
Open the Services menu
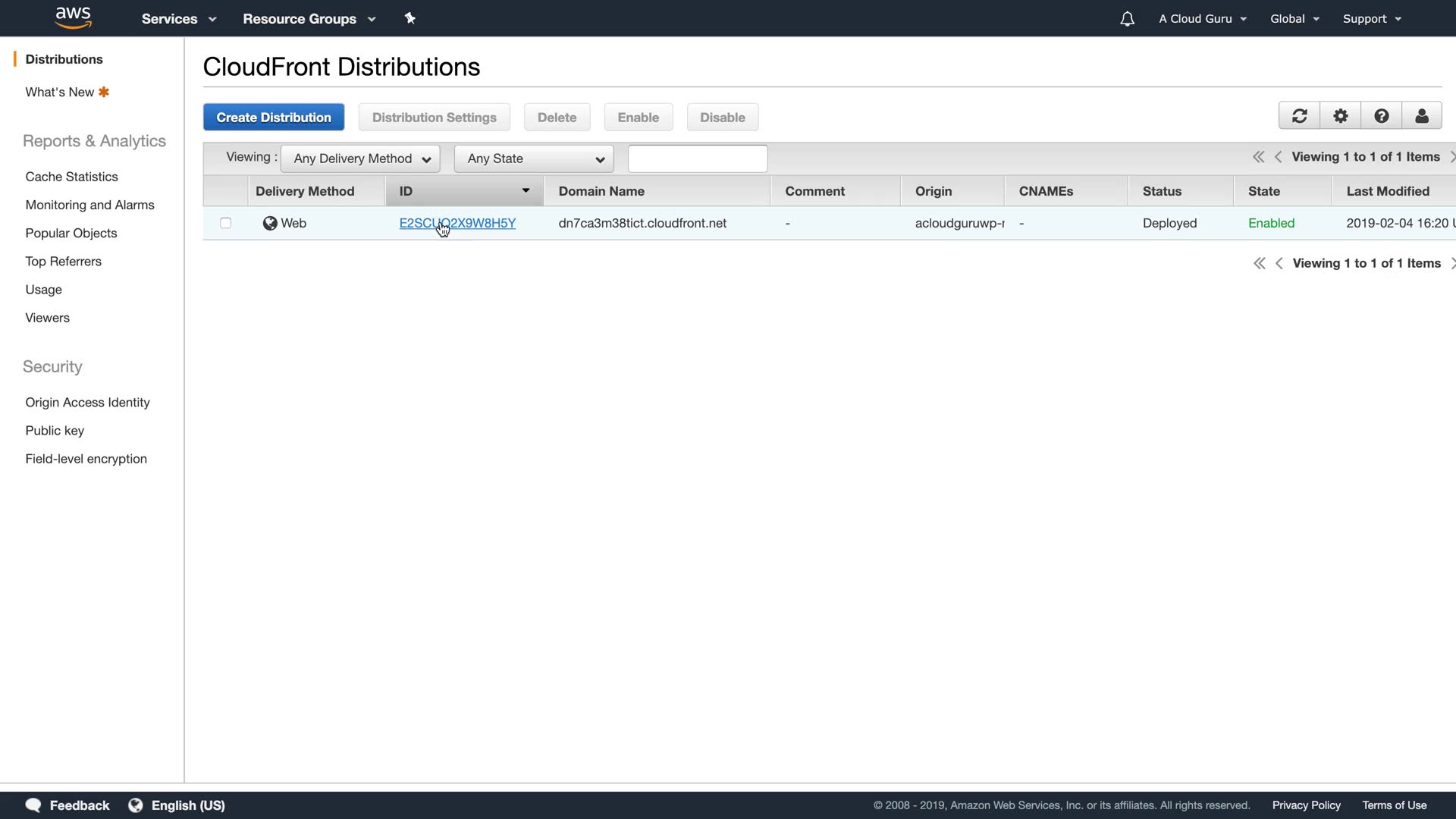178,19
